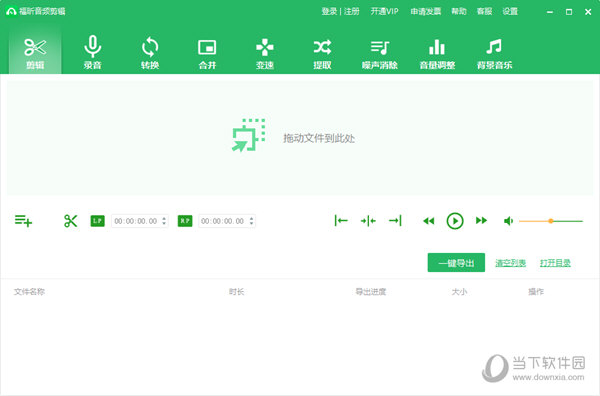600x396 pixels.
Task: Minimize the window
Action: click(x=550, y=12)
